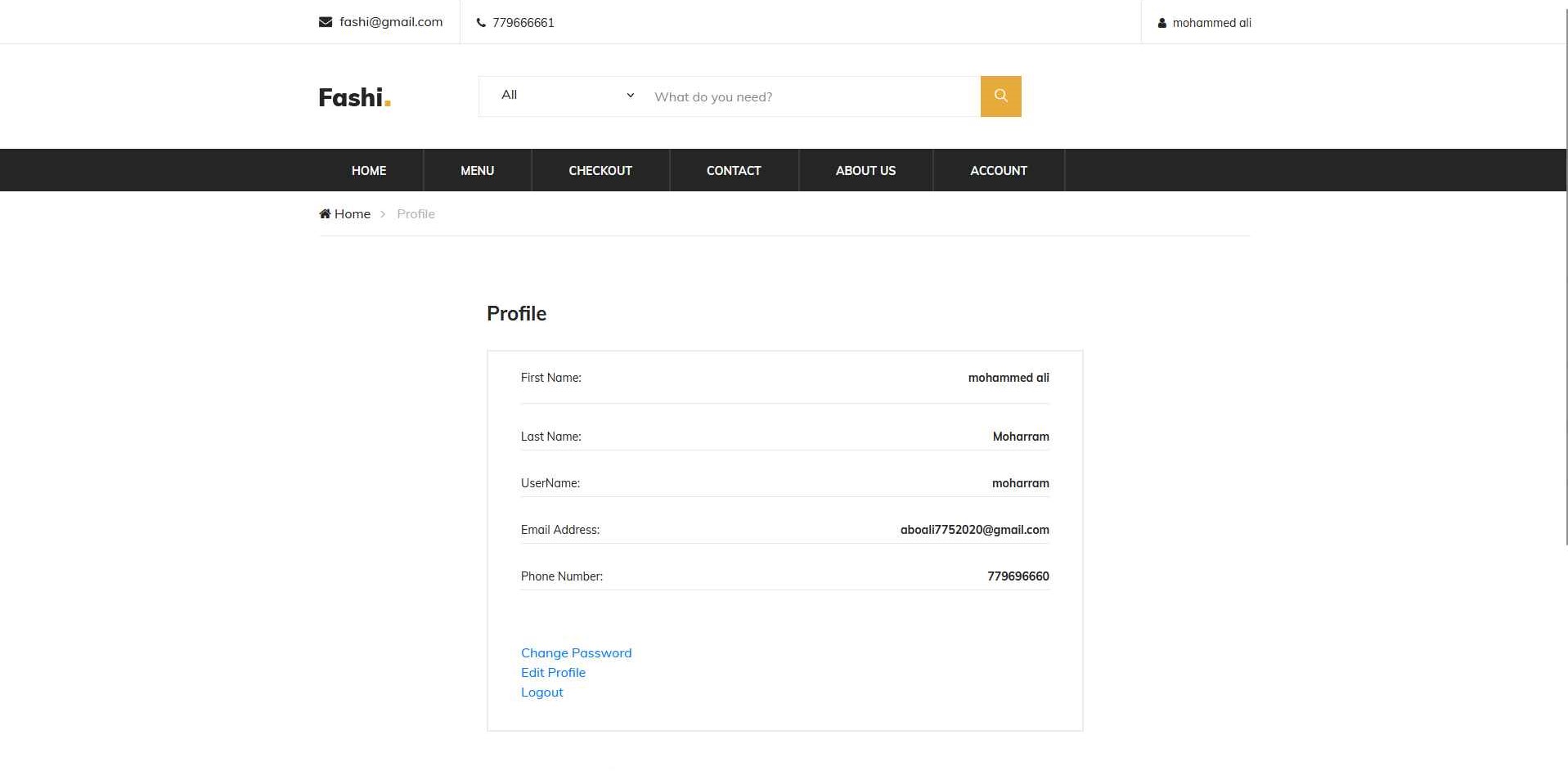Click the Logout link
1568x771 pixels.
[x=541, y=692]
